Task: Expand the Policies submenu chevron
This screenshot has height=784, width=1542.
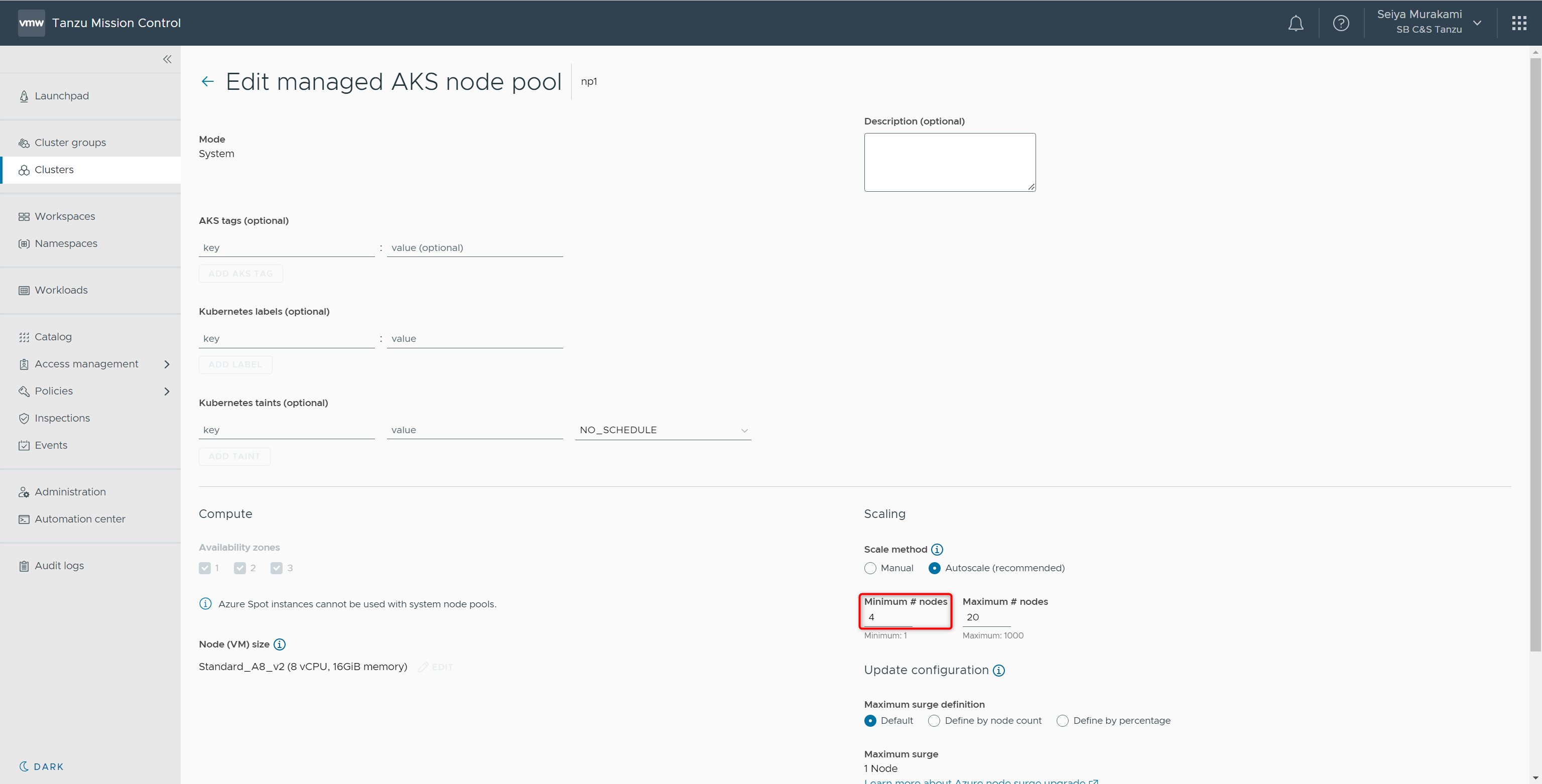Action: (167, 391)
